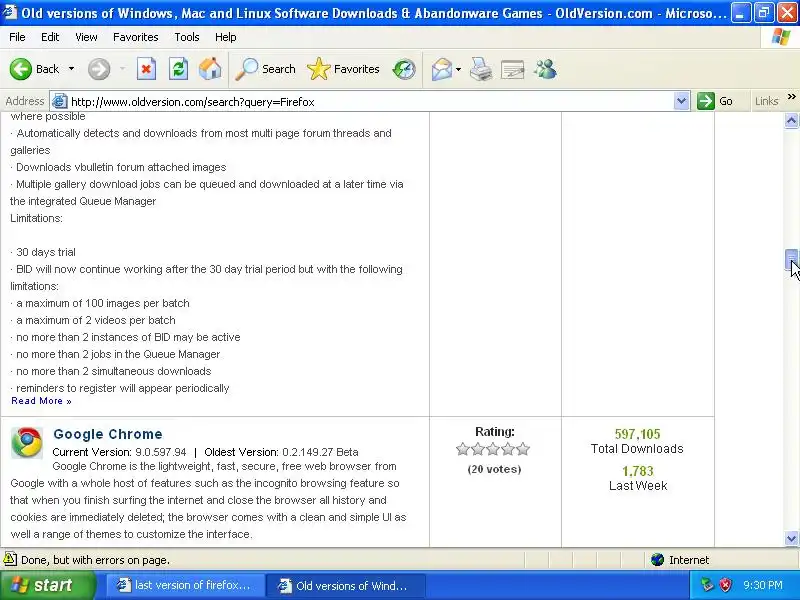Rate Google Chrome with the first star

click(x=463, y=449)
